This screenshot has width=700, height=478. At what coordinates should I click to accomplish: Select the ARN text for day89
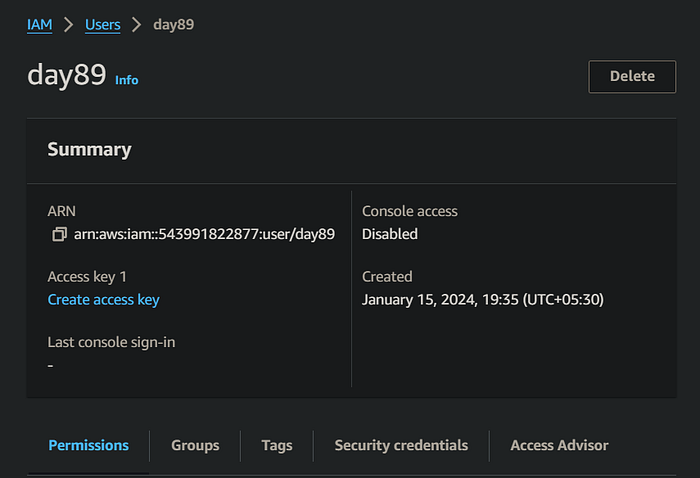pos(204,234)
